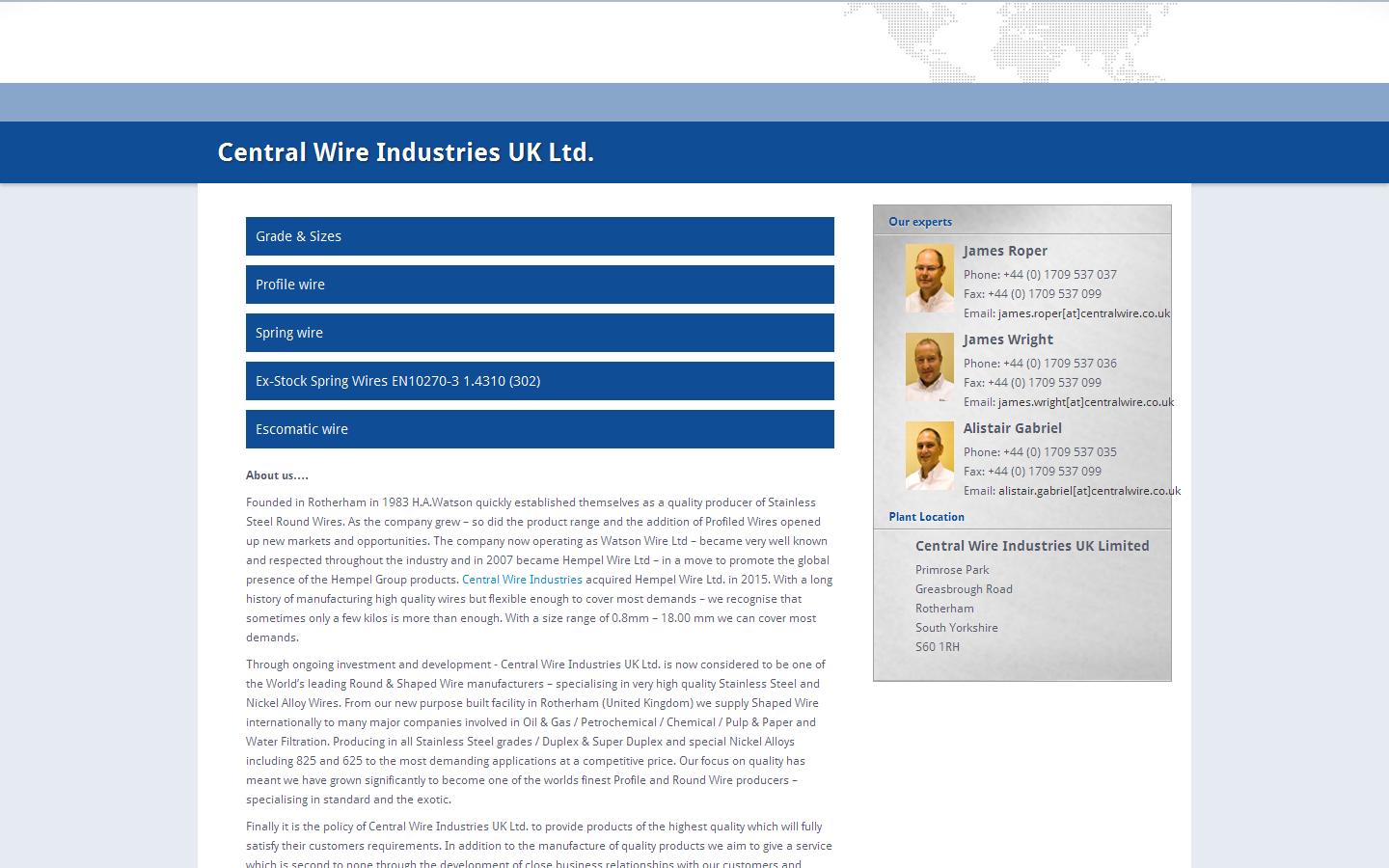Image resolution: width=1389 pixels, height=868 pixels.
Task: Click the Central Wire Industries hyperlink
Action: pyautogui.click(x=522, y=580)
